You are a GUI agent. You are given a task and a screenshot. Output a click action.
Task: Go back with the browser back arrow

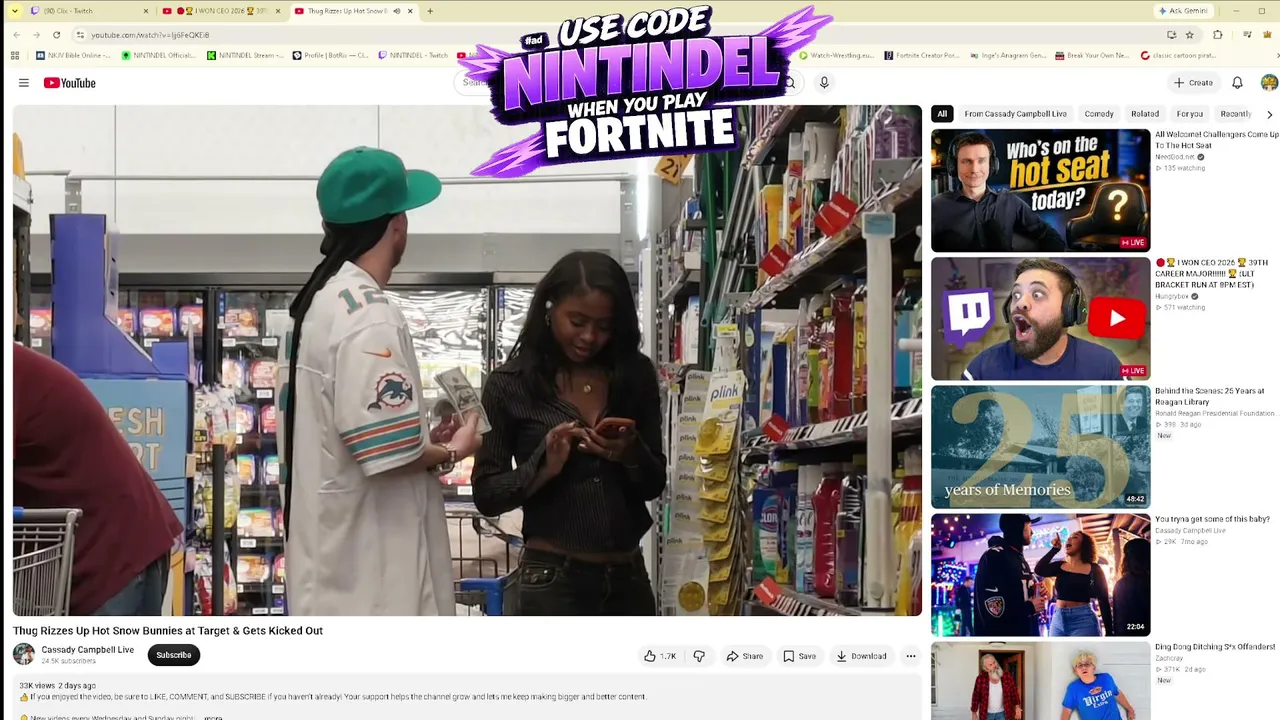pos(16,35)
